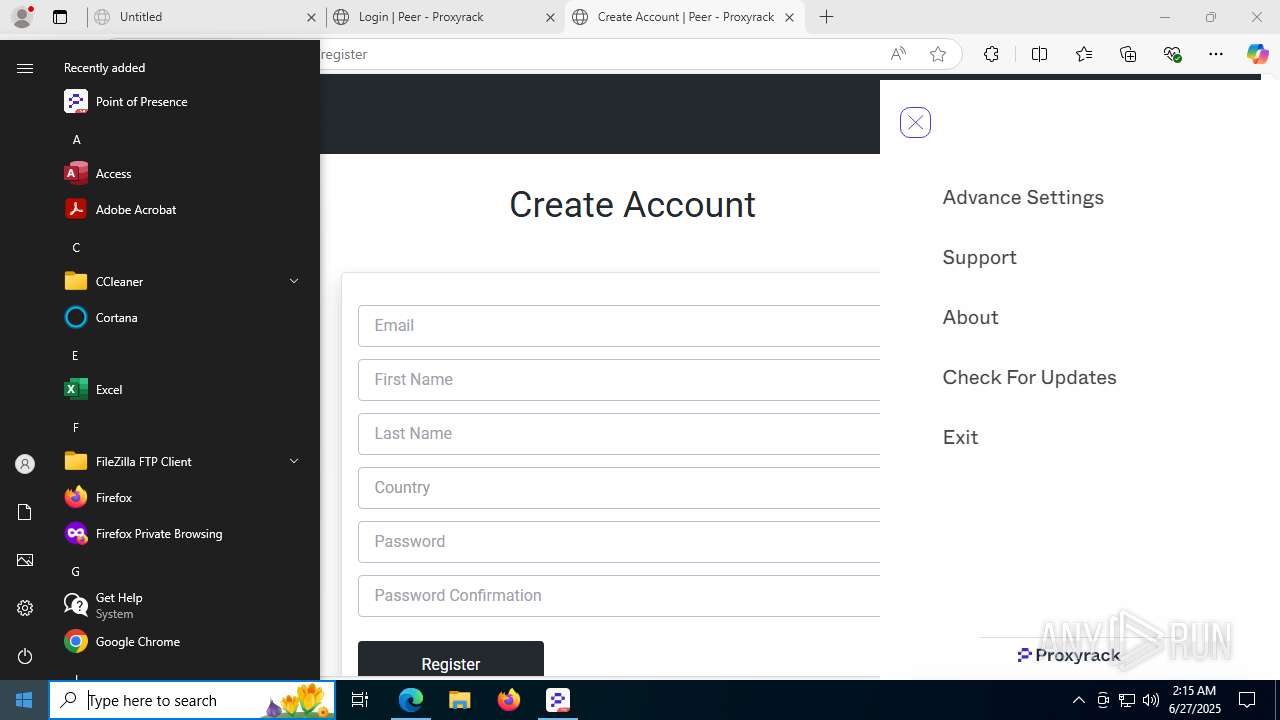
Task: Toggle Read aloud icon in address bar
Action: pos(898,54)
